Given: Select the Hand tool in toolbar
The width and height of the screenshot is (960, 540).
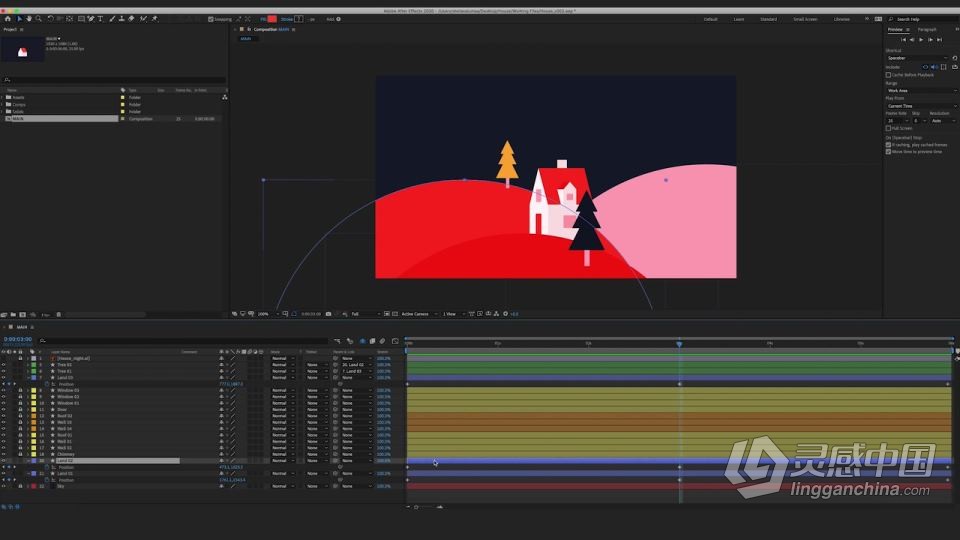Looking at the screenshot, I should point(29,19).
